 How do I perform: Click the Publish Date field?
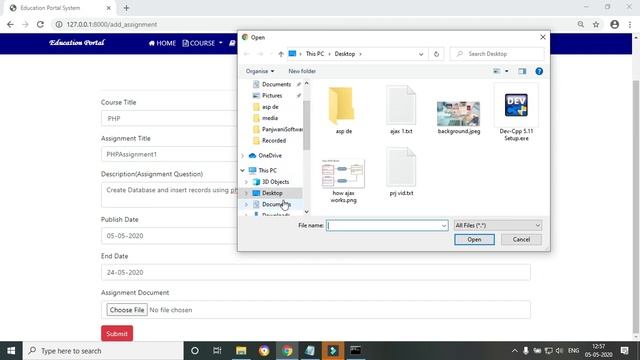tap(169, 236)
